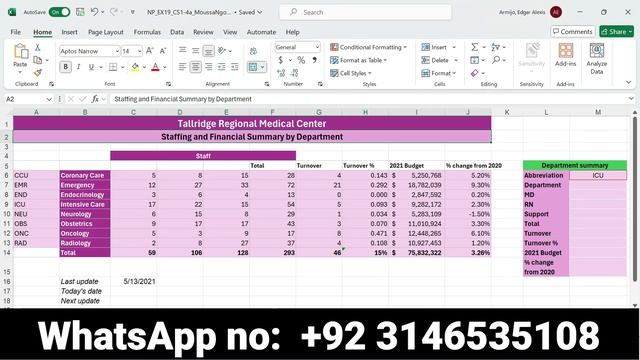
Task: Open the font name combo box
Action: click(x=89, y=51)
